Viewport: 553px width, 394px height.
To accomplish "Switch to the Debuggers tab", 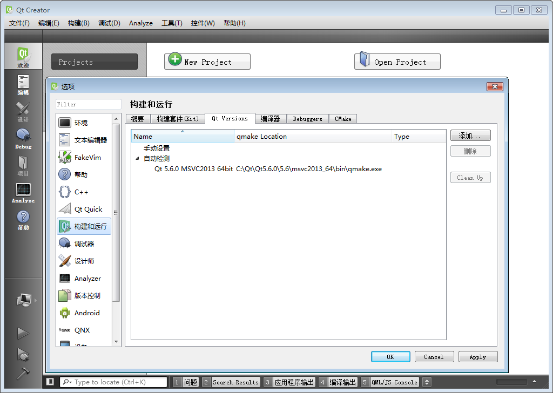I will 307,119.
